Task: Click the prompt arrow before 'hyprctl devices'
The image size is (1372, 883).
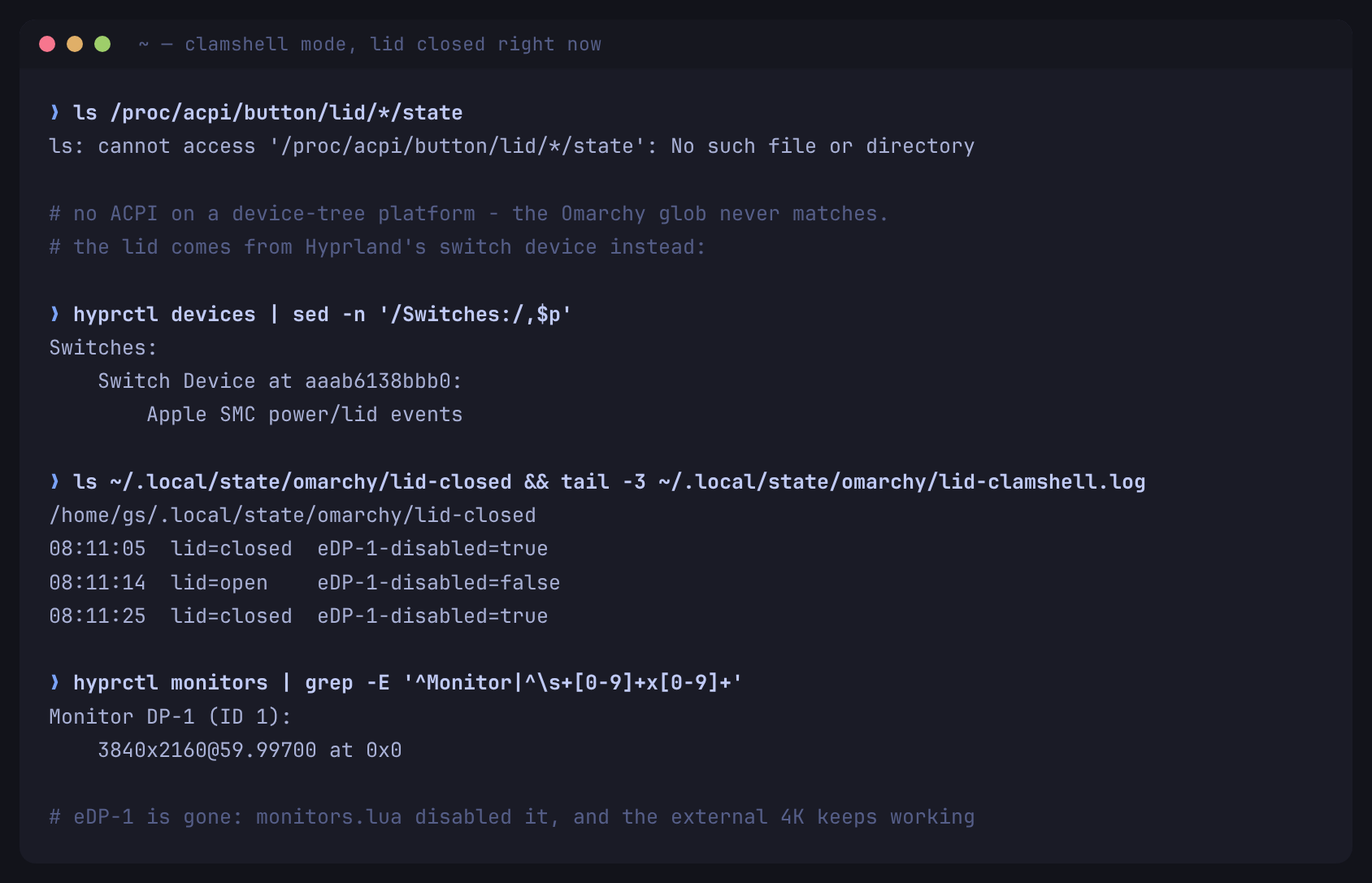Action: (54, 314)
